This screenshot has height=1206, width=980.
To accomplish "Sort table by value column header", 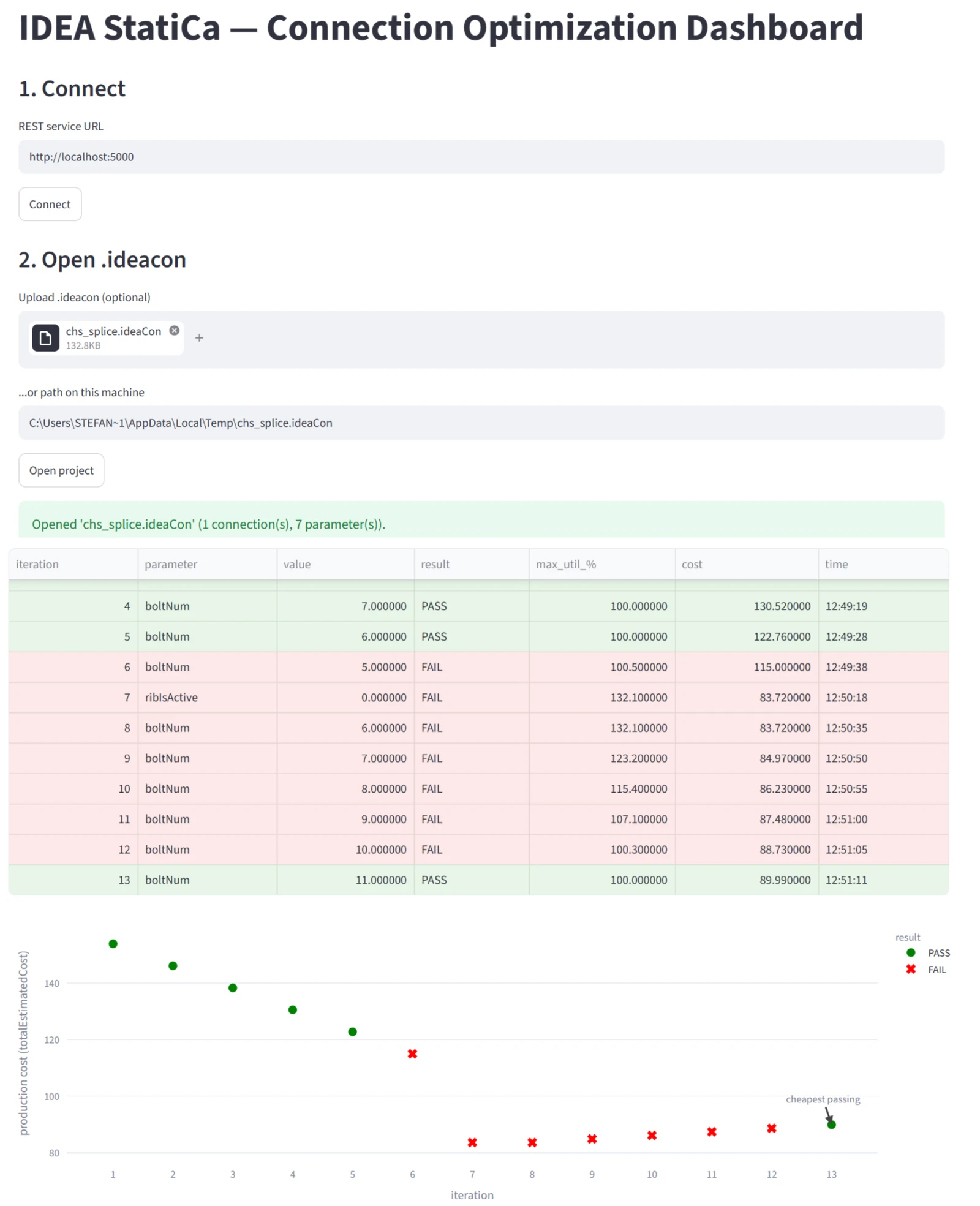I will [x=345, y=564].
